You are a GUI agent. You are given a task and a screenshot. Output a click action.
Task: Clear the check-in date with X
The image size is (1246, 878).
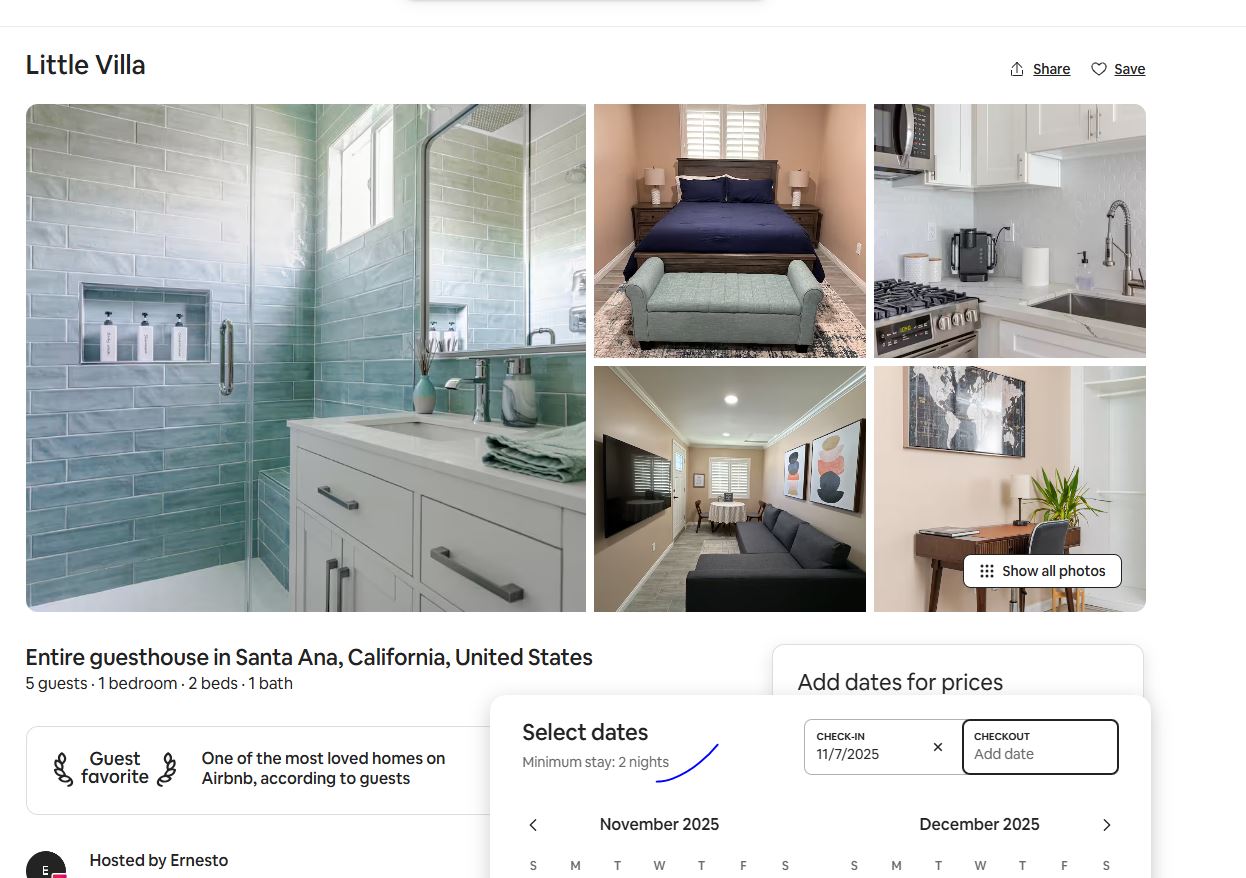938,747
